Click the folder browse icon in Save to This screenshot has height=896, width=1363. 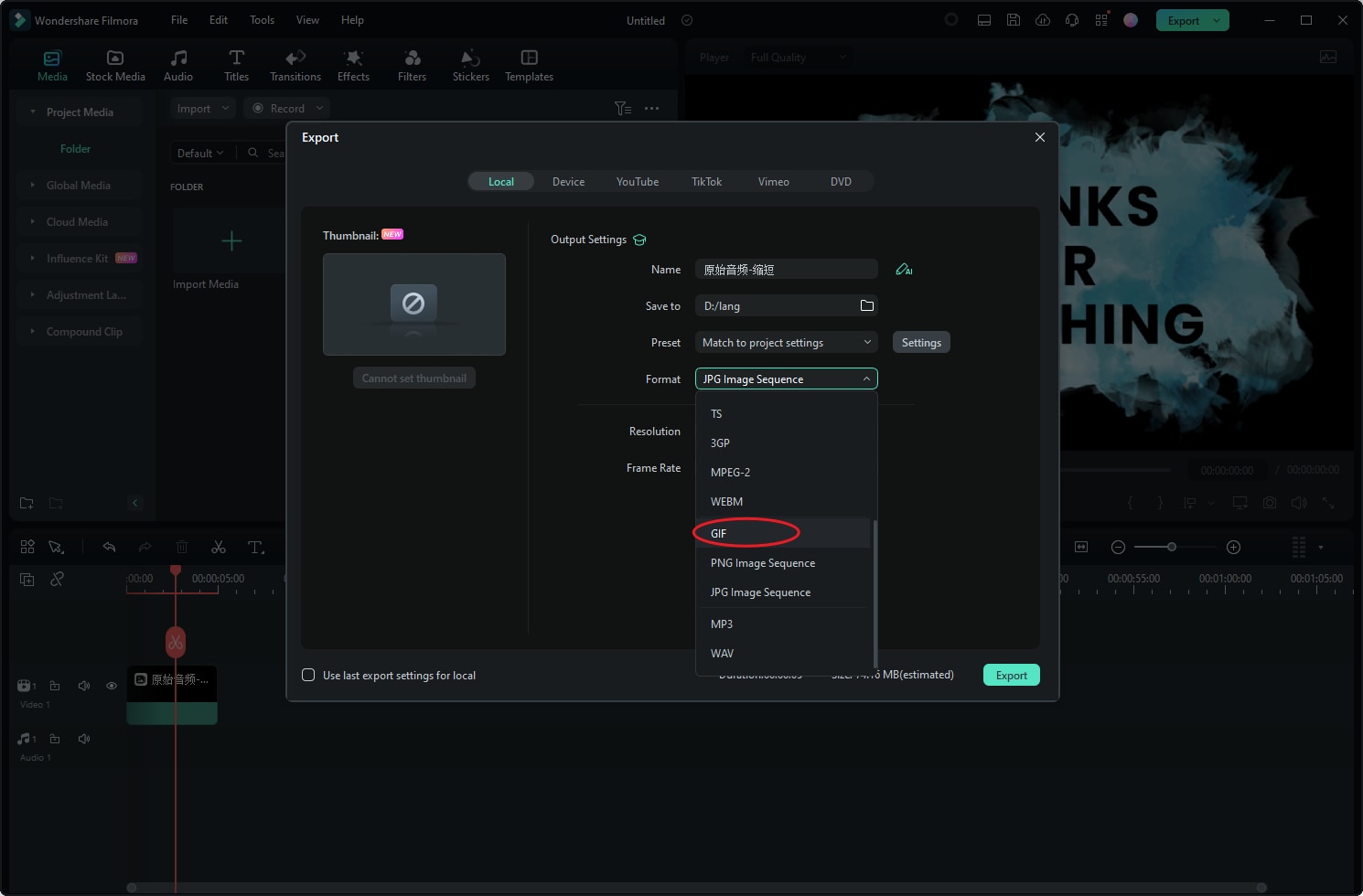tap(866, 305)
